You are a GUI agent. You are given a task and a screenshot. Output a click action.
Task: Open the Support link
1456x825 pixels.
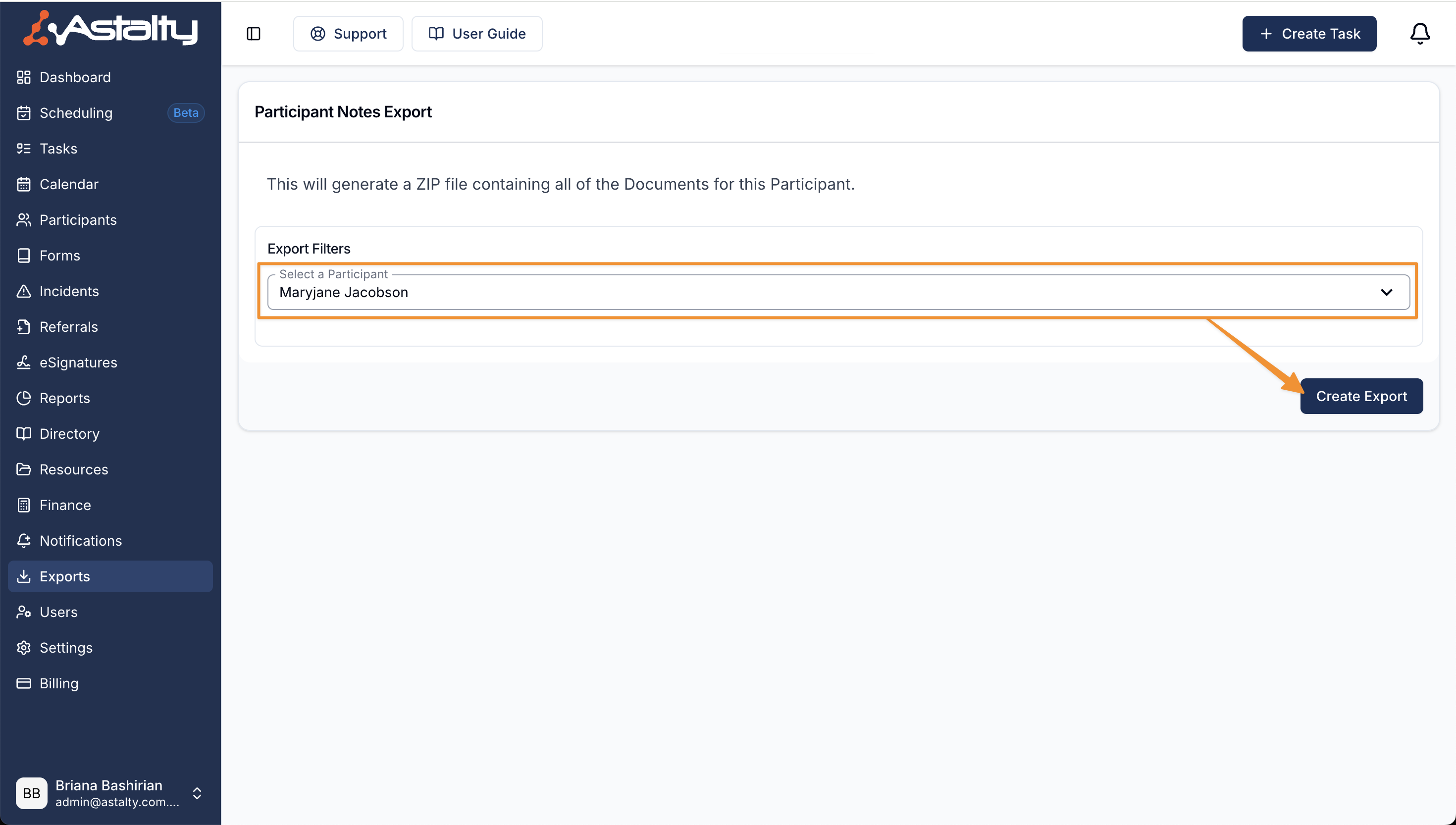pos(348,34)
